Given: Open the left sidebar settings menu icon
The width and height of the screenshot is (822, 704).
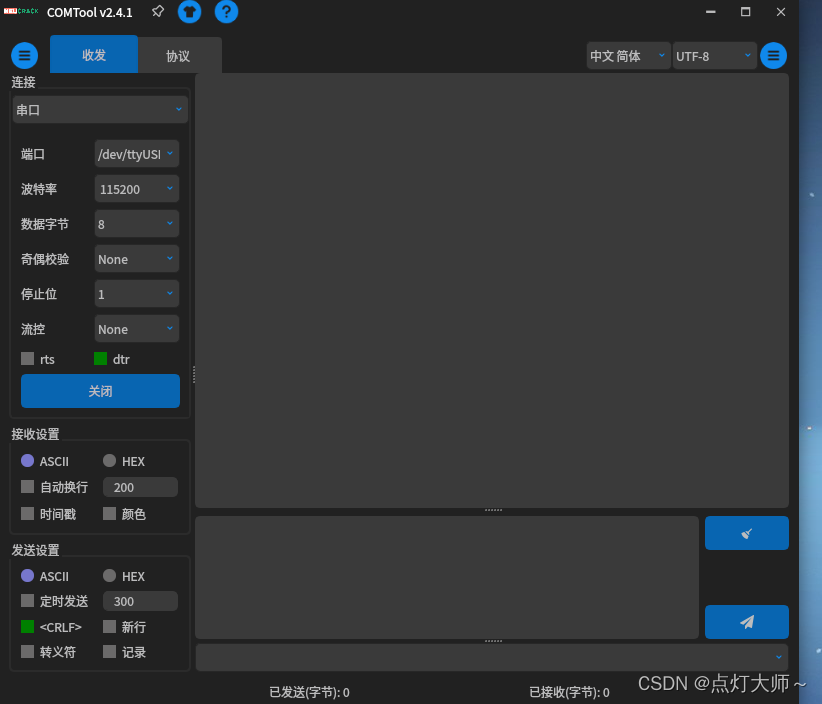Looking at the screenshot, I should [24, 55].
